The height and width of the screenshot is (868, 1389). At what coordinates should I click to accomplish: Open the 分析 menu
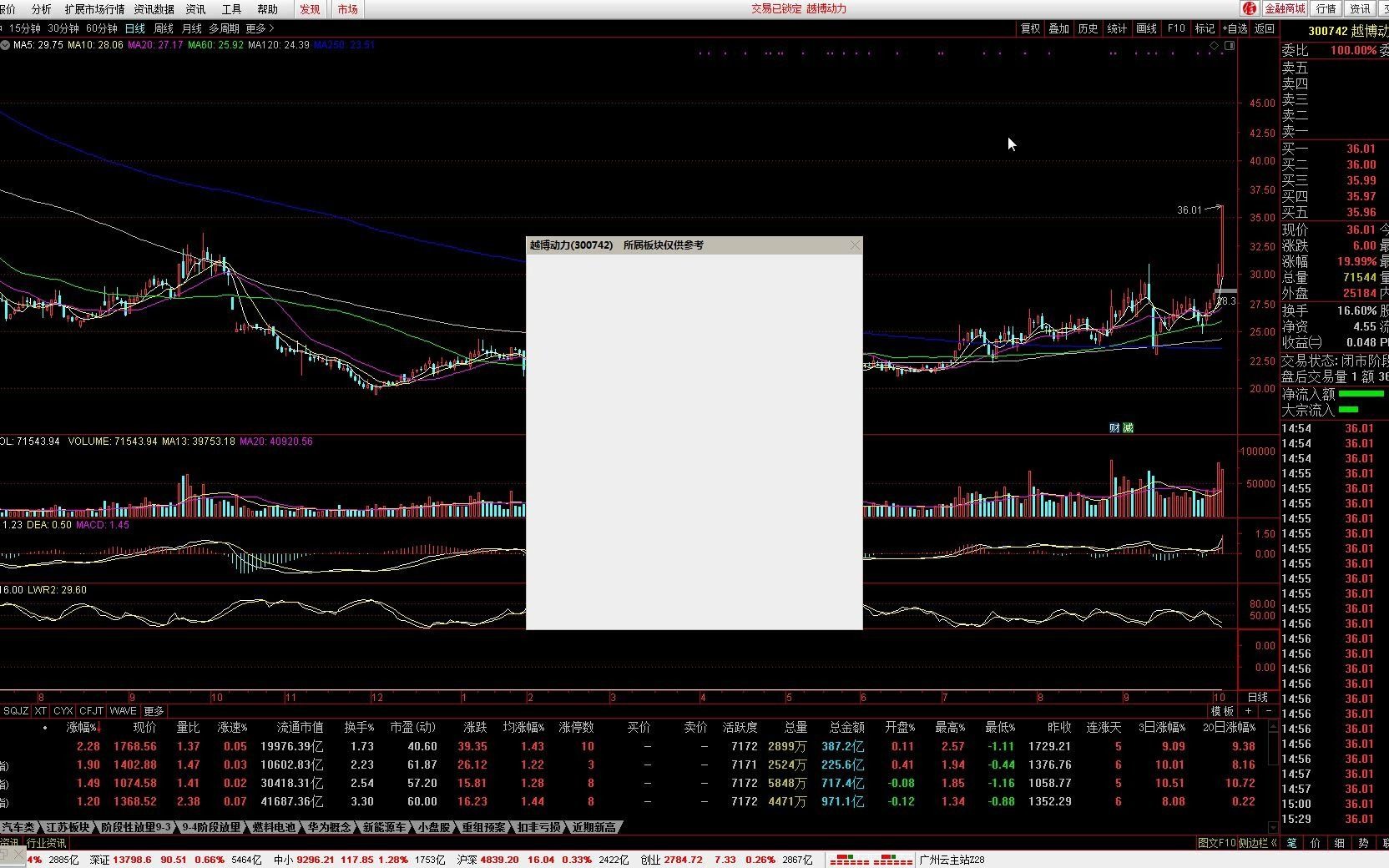41,9
